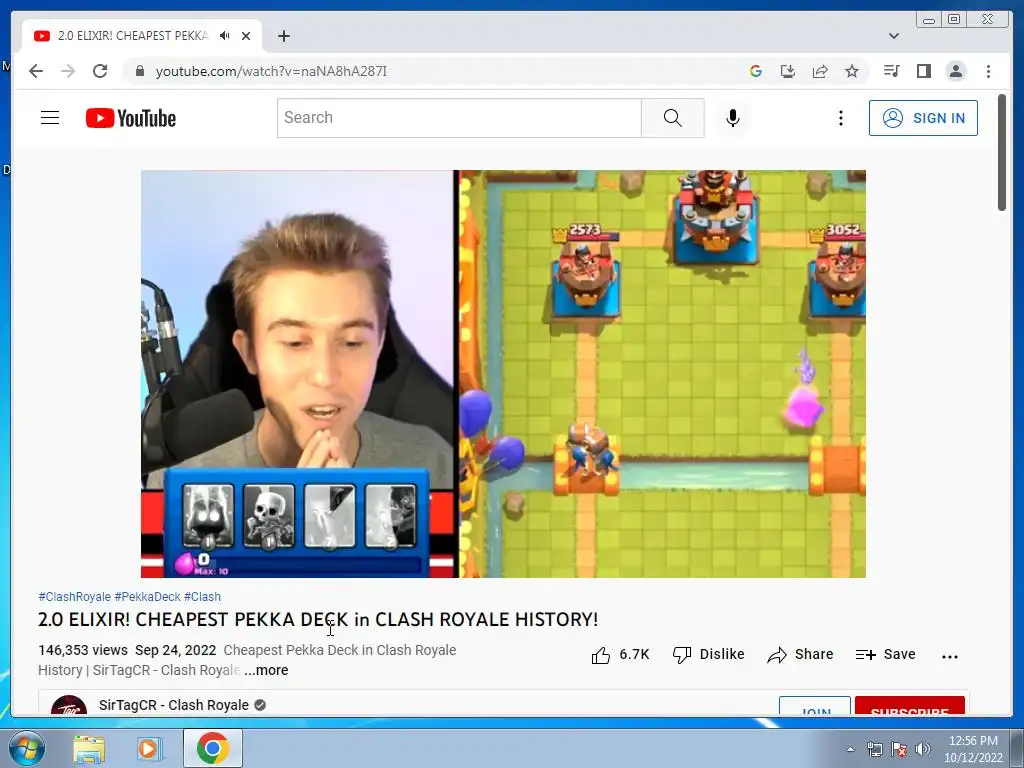Select the video title text
Image resolution: width=1024 pixels, height=768 pixels.
pyautogui.click(x=318, y=619)
